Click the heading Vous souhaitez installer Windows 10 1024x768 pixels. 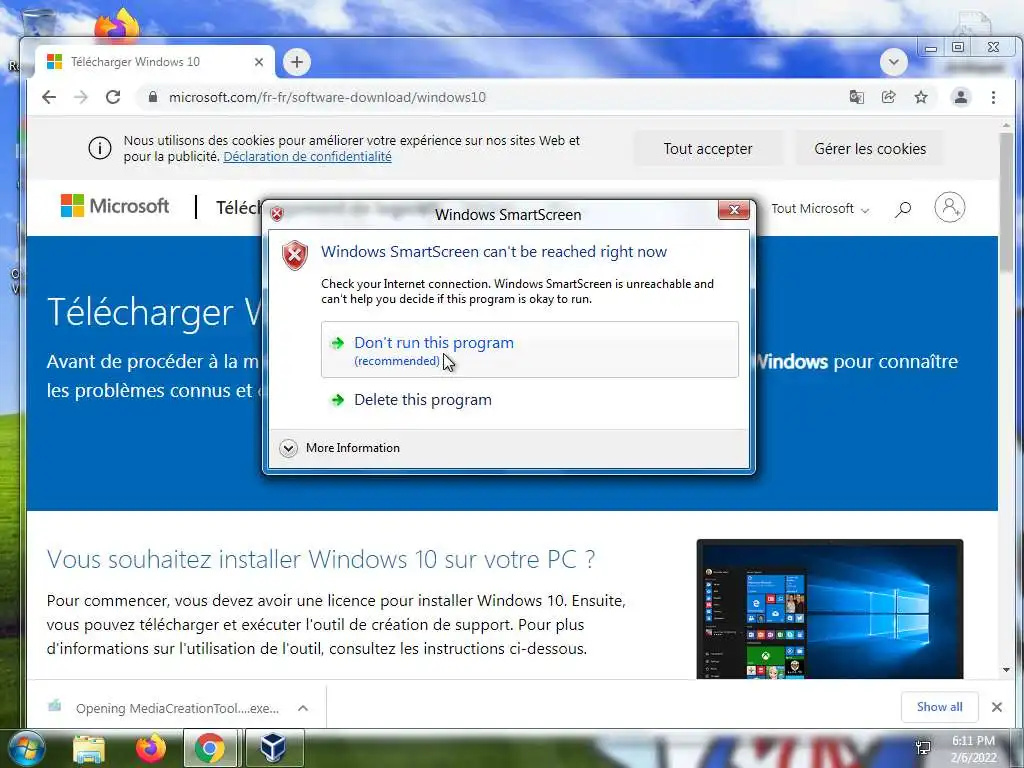pyautogui.click(x=321, y=560)
